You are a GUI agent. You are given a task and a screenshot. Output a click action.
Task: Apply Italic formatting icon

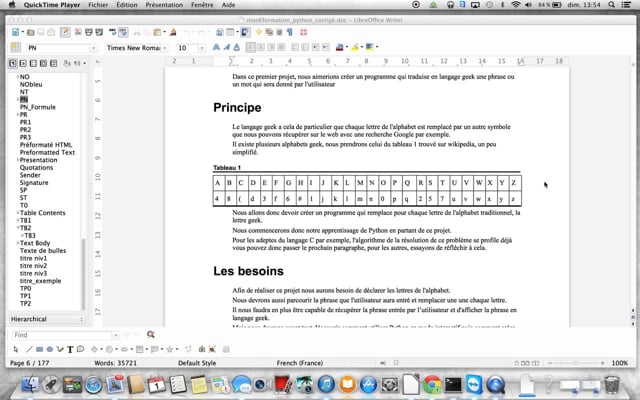click(x=227, y=48)
